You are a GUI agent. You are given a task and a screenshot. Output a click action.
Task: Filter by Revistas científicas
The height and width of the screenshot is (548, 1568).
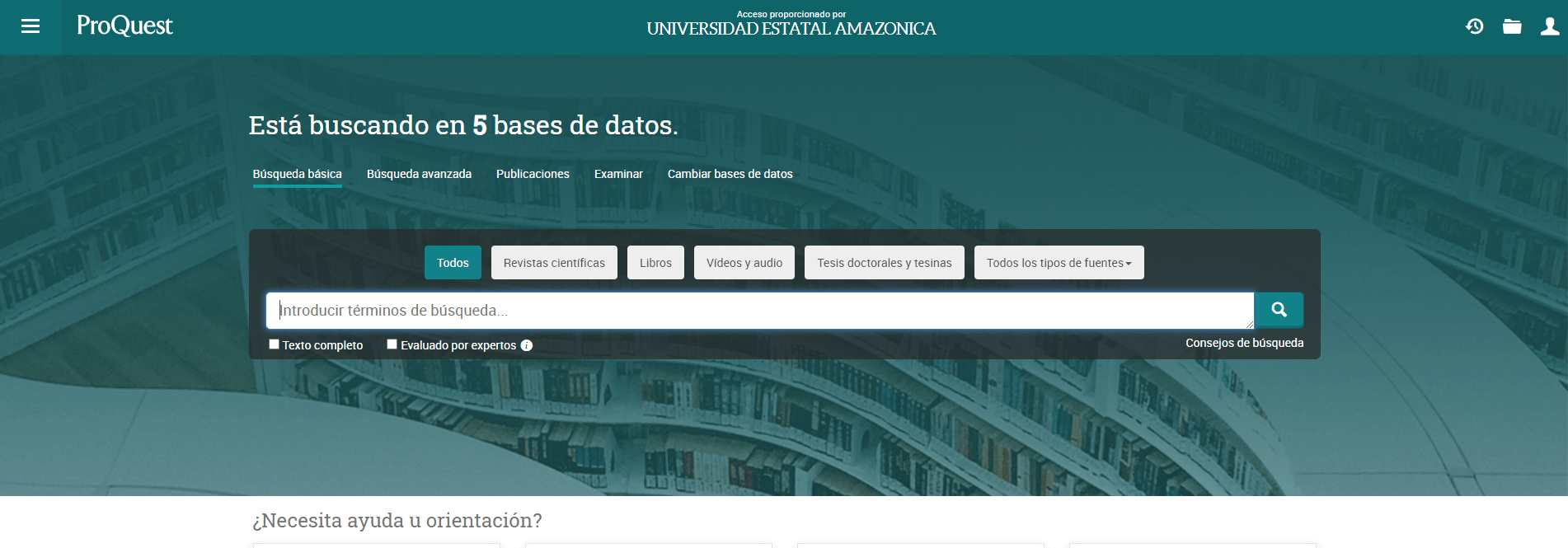click(x=554, y=263)
